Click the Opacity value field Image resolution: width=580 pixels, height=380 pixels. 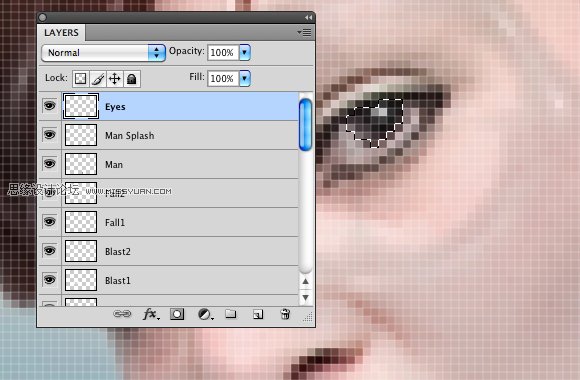pos(223,53)
